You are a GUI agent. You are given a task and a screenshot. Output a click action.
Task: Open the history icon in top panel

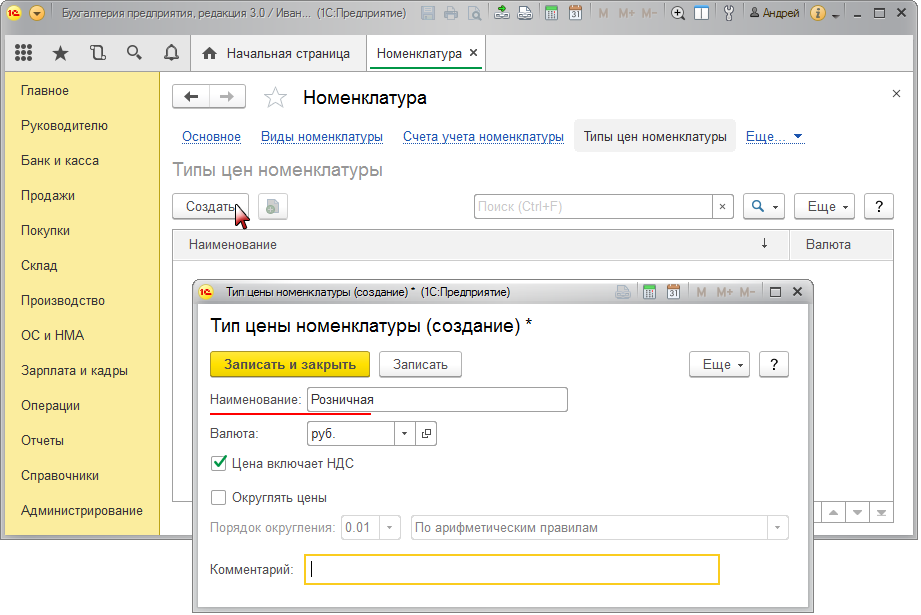(x=98, y=53)
